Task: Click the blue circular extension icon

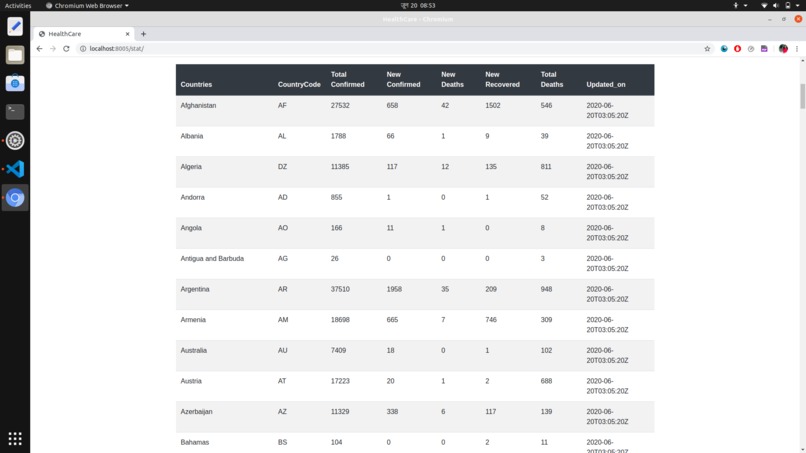Action: 724,48
